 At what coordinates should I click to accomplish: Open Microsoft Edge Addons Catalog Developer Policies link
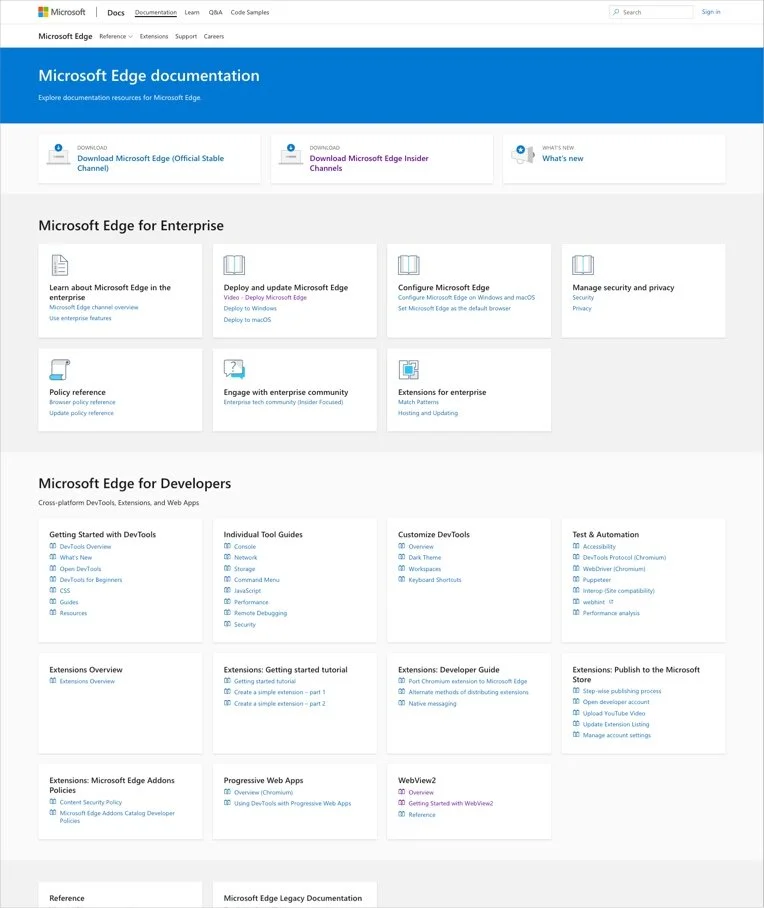click(x=117, y=817)
